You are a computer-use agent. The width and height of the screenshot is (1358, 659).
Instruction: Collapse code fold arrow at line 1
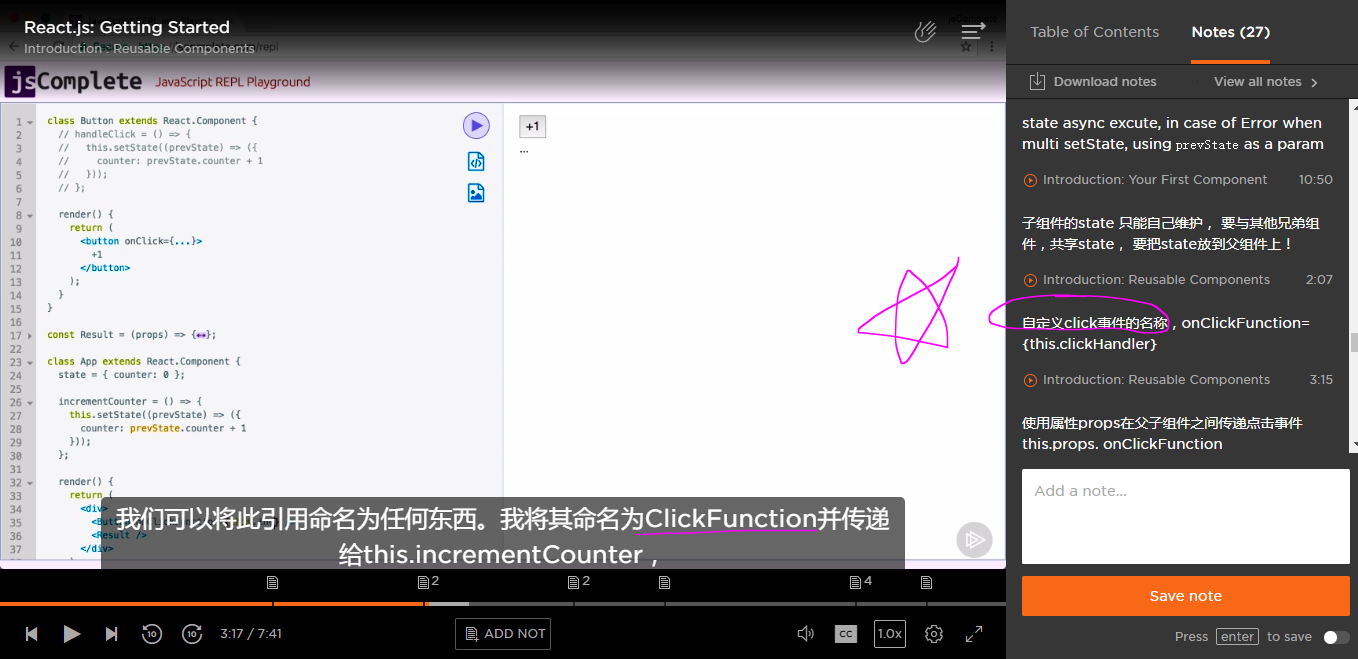tap(31, 121)
